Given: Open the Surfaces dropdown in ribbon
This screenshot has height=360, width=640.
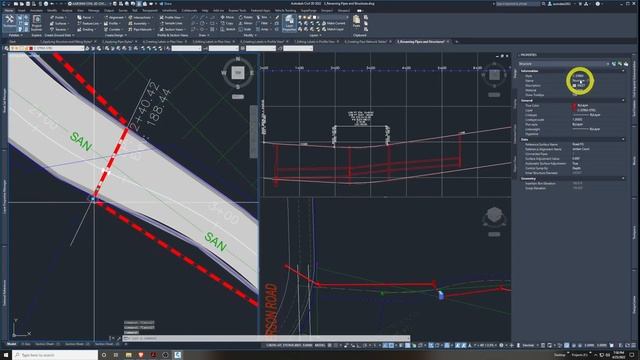Looking at the screenshot, I should click(x=60, y=23).
